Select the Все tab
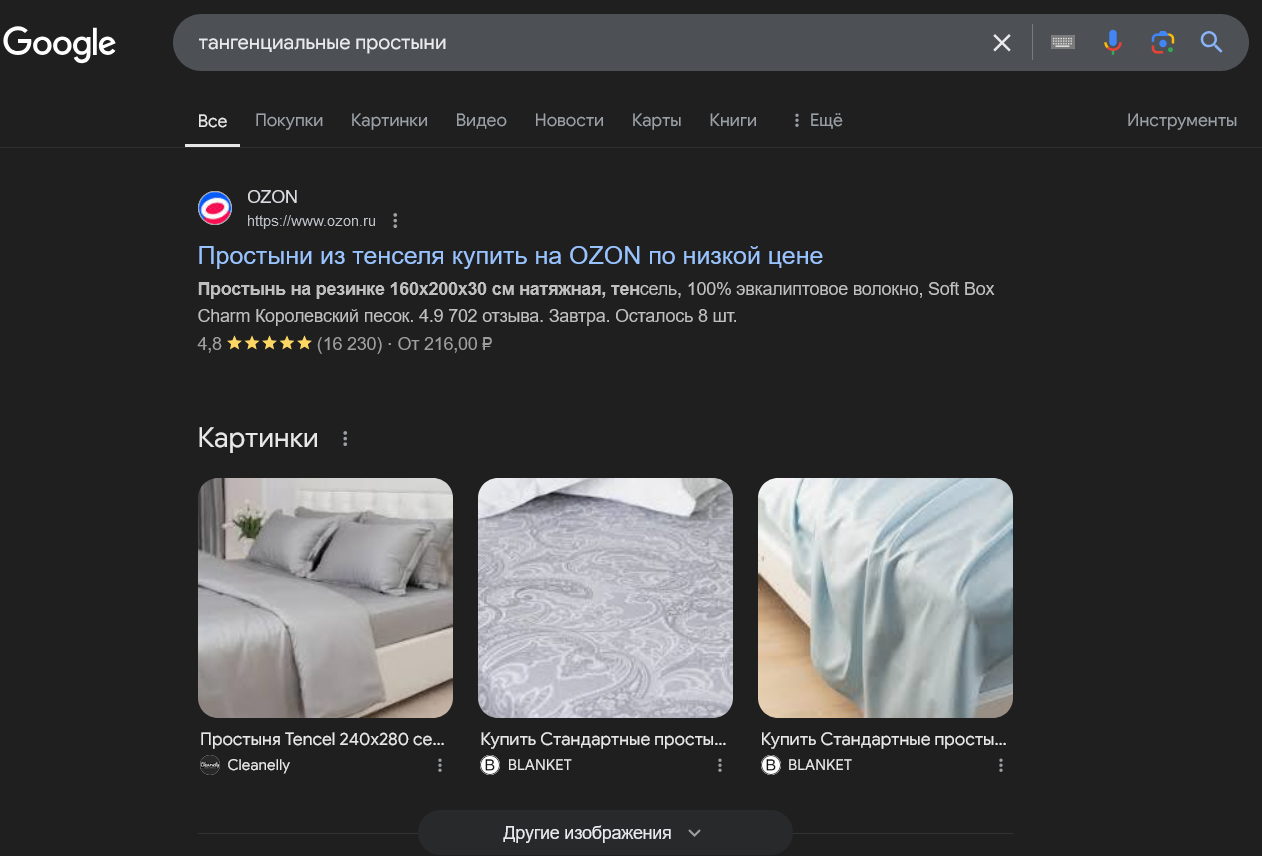The width and height of the screenshot is (1262, 856). pyautogui.click(x=212, y=121)
